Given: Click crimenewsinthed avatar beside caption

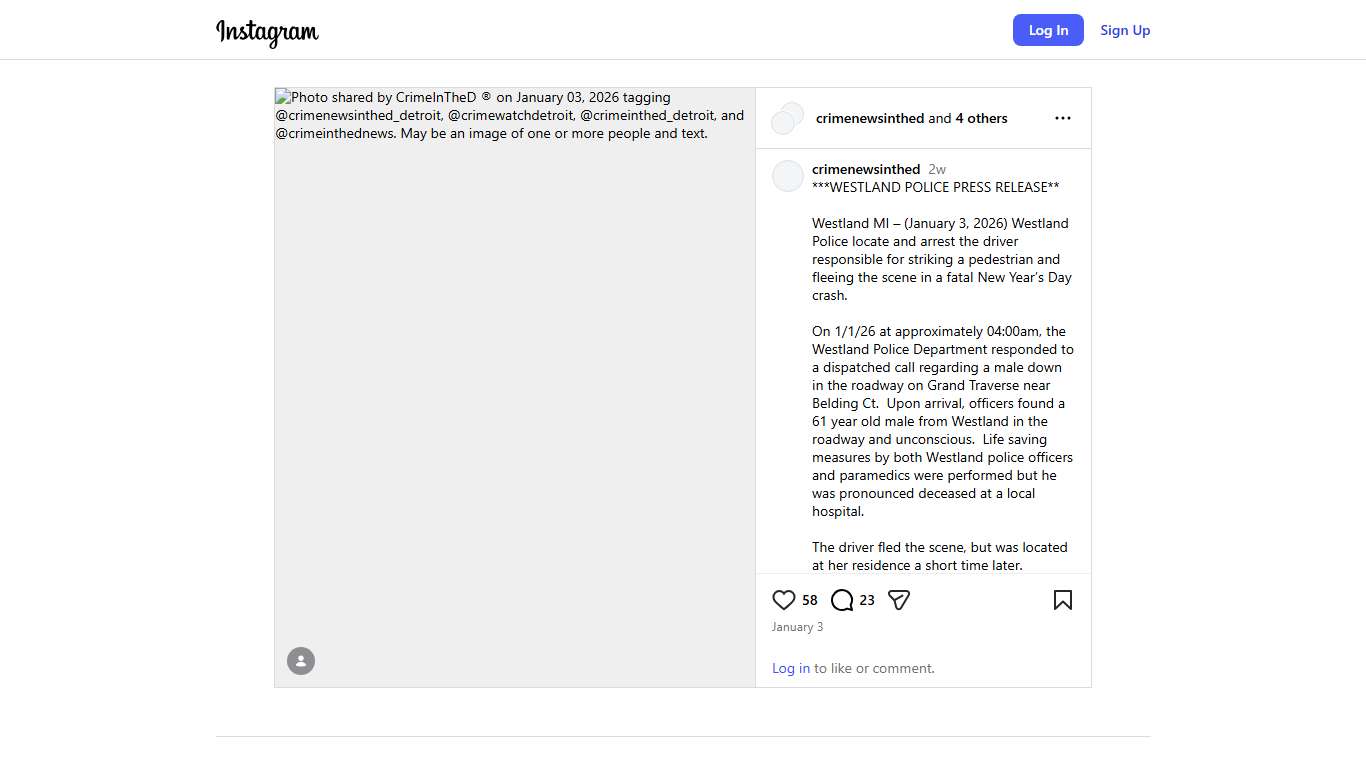Looking at the screenshot, I should click(788, 176).
